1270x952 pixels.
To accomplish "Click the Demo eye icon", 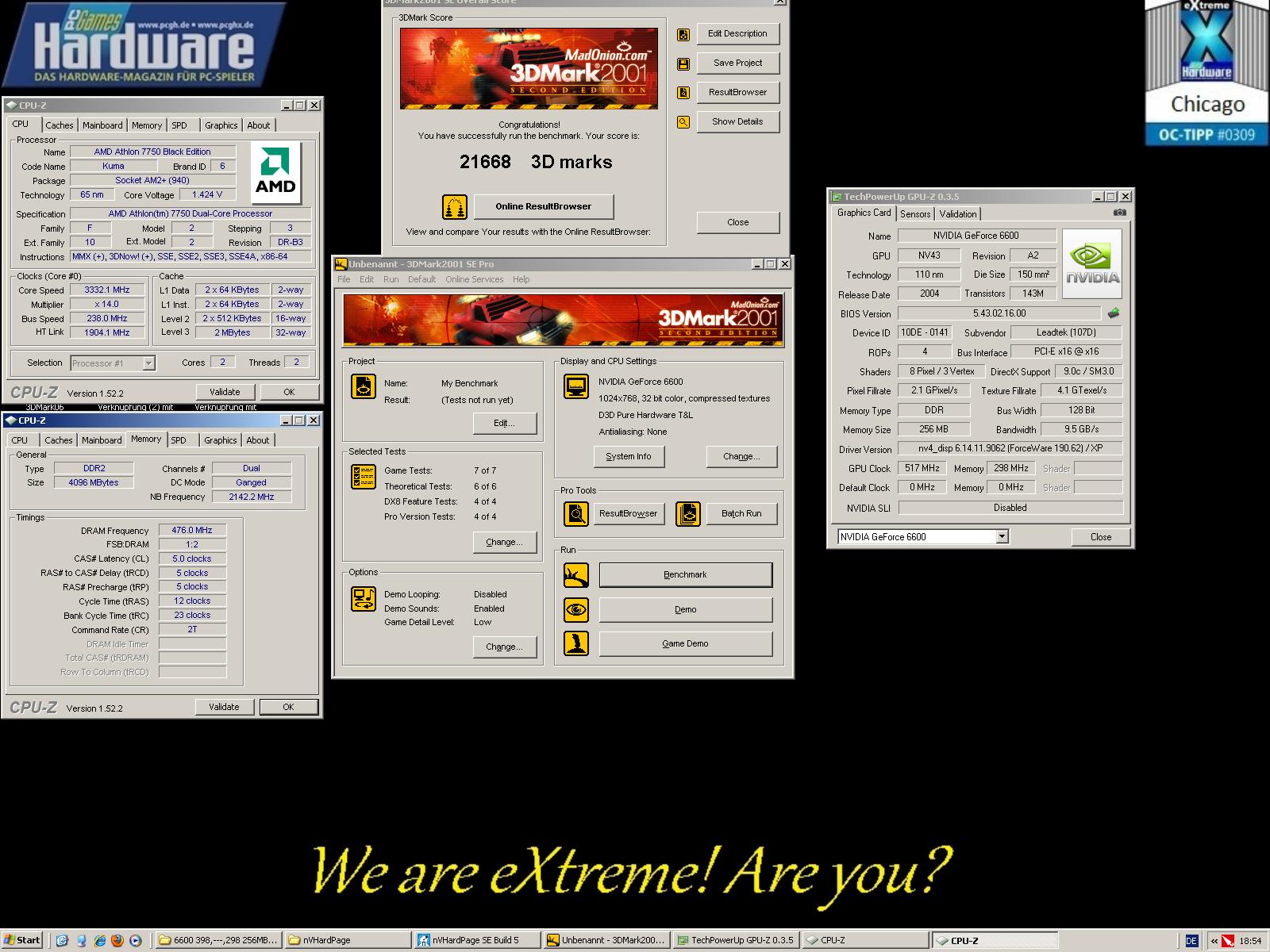I will tap(576, 609).
